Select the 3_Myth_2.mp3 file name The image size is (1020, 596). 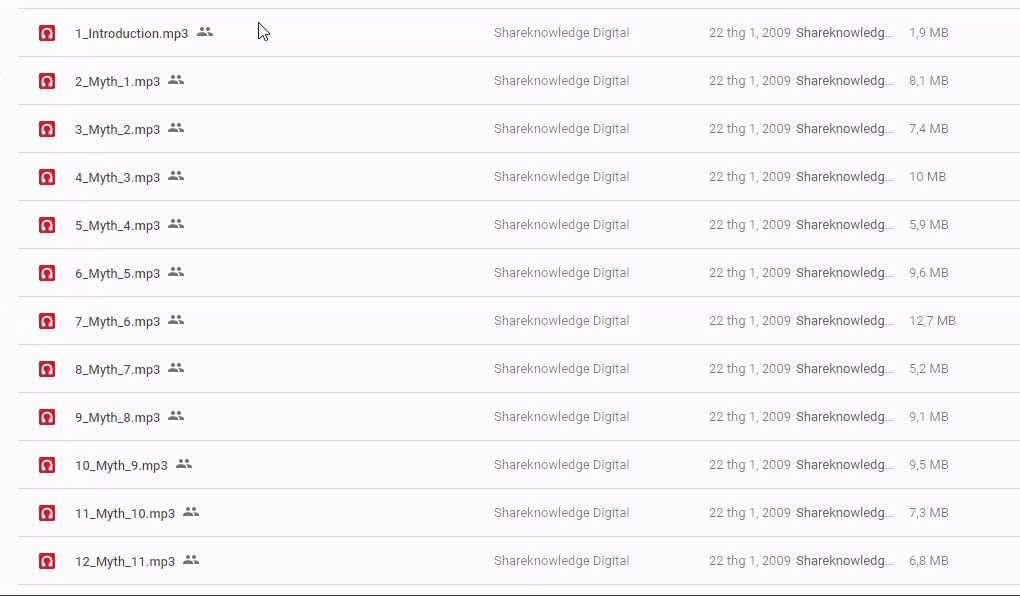(x=117, y=129)
